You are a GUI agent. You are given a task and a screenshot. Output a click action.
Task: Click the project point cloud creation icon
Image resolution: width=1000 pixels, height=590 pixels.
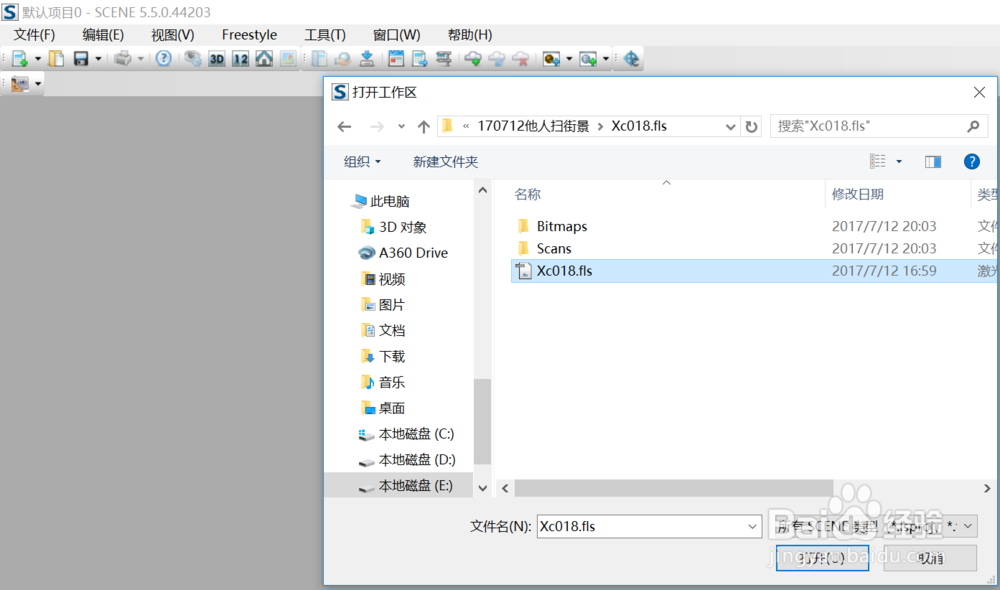(x=588, y=59)
